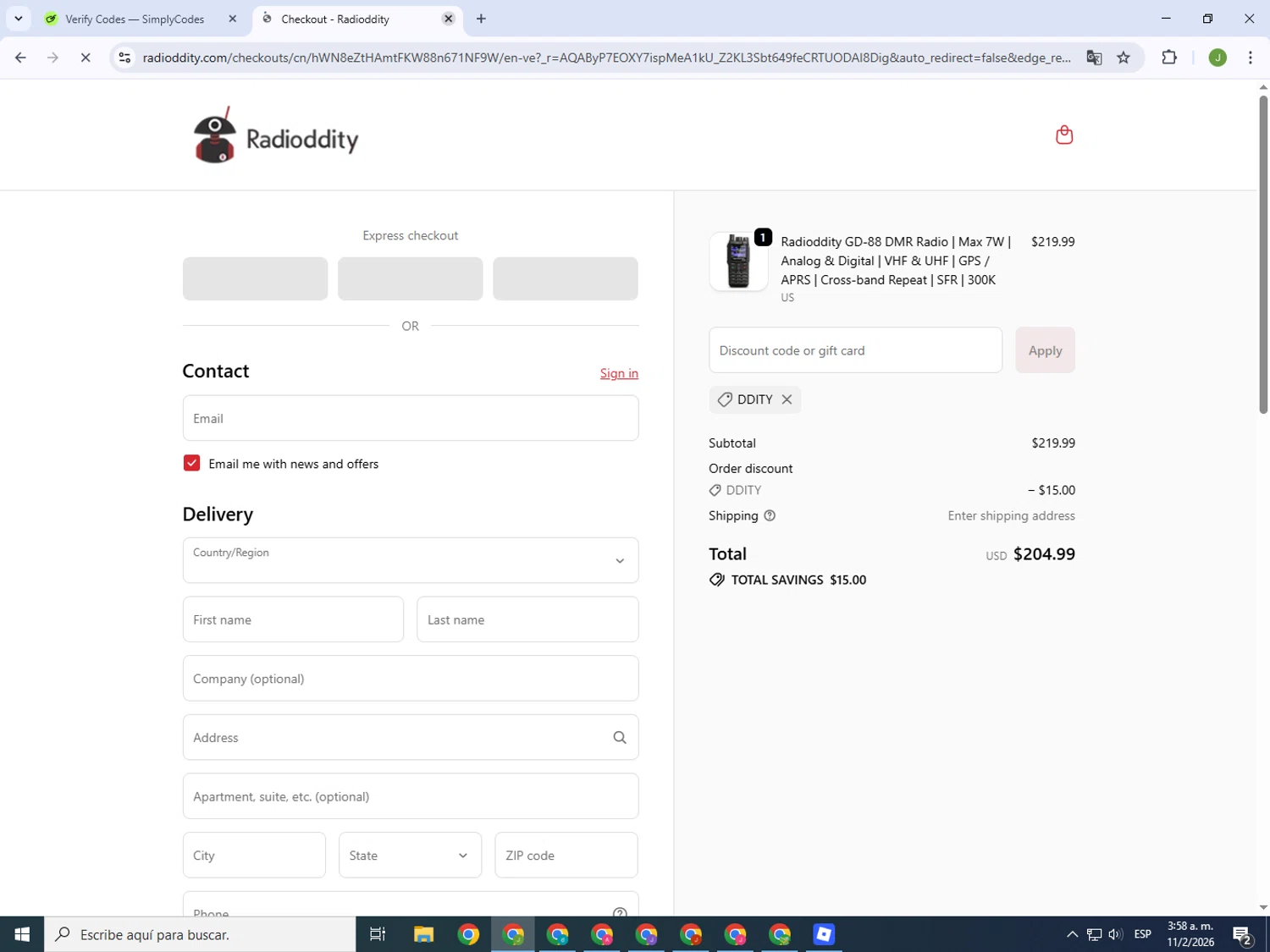Click the First name field
This screenshot has height=952, width=1270.
293,619
